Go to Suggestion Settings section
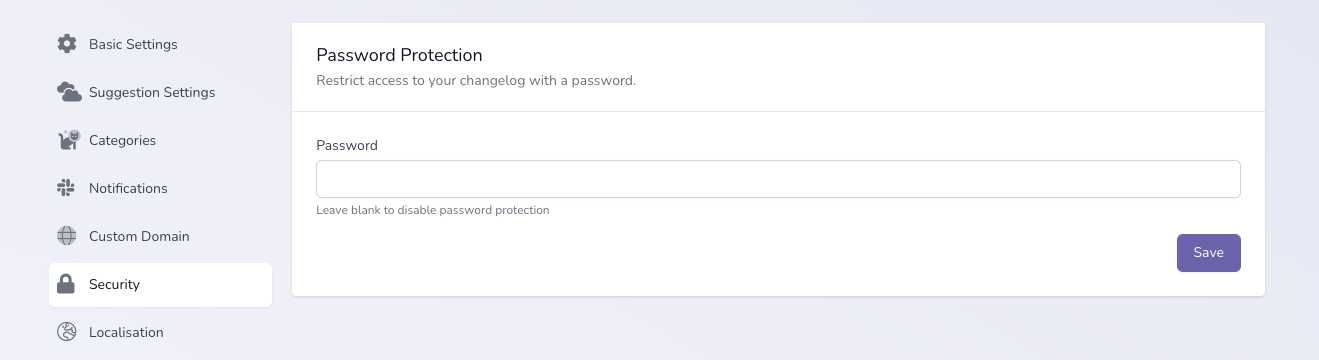 click(x=160, y=92)
